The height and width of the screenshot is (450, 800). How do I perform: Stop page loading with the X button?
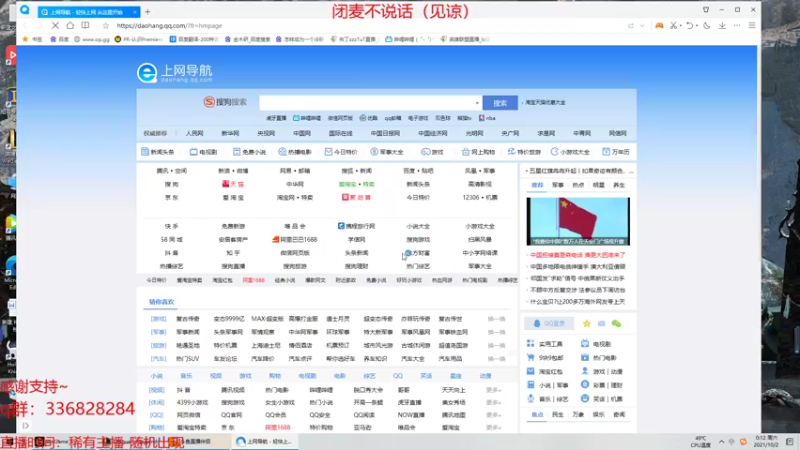click(55, 26)
